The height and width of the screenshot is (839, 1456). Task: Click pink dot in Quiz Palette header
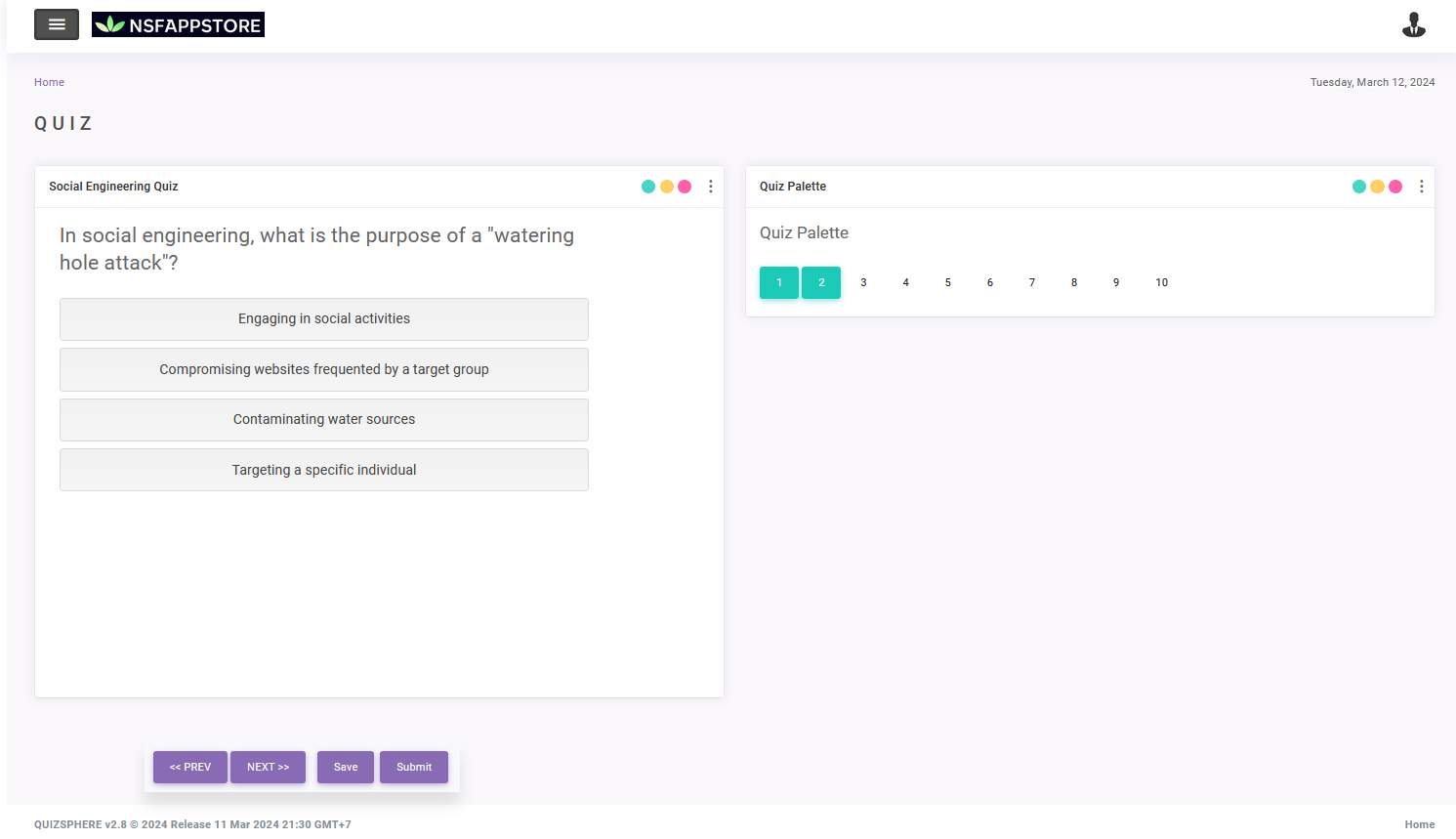coord(1395,187)
